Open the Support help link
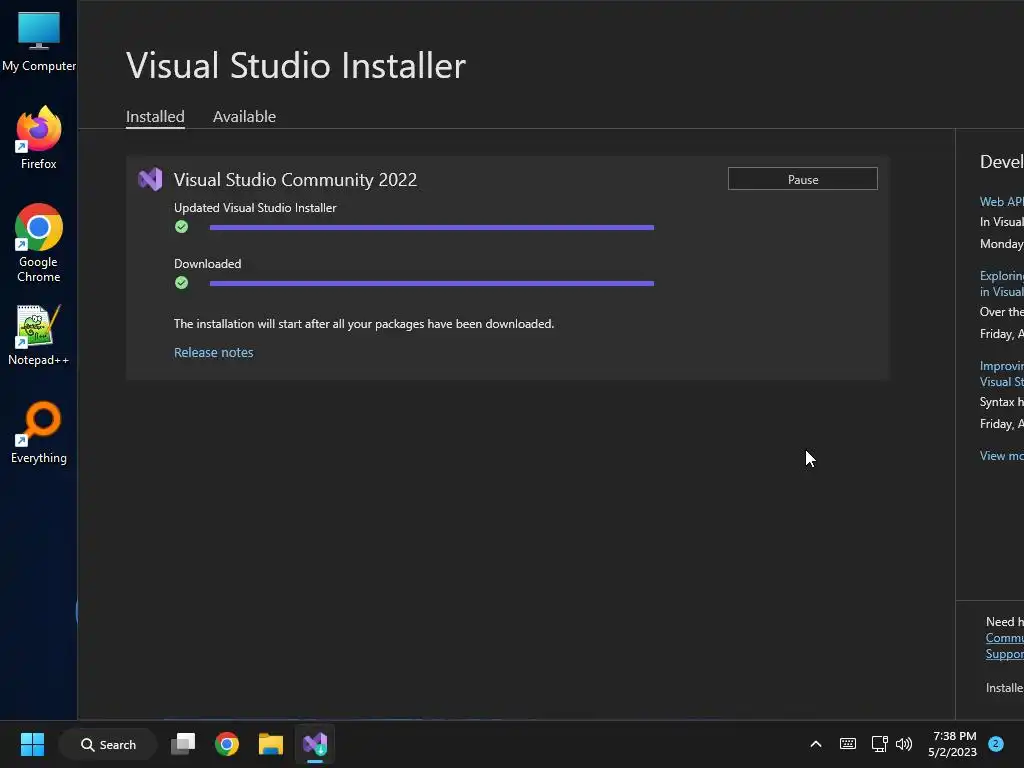The height and width of the screenshot is (768, 1024). pos(1004,654)
